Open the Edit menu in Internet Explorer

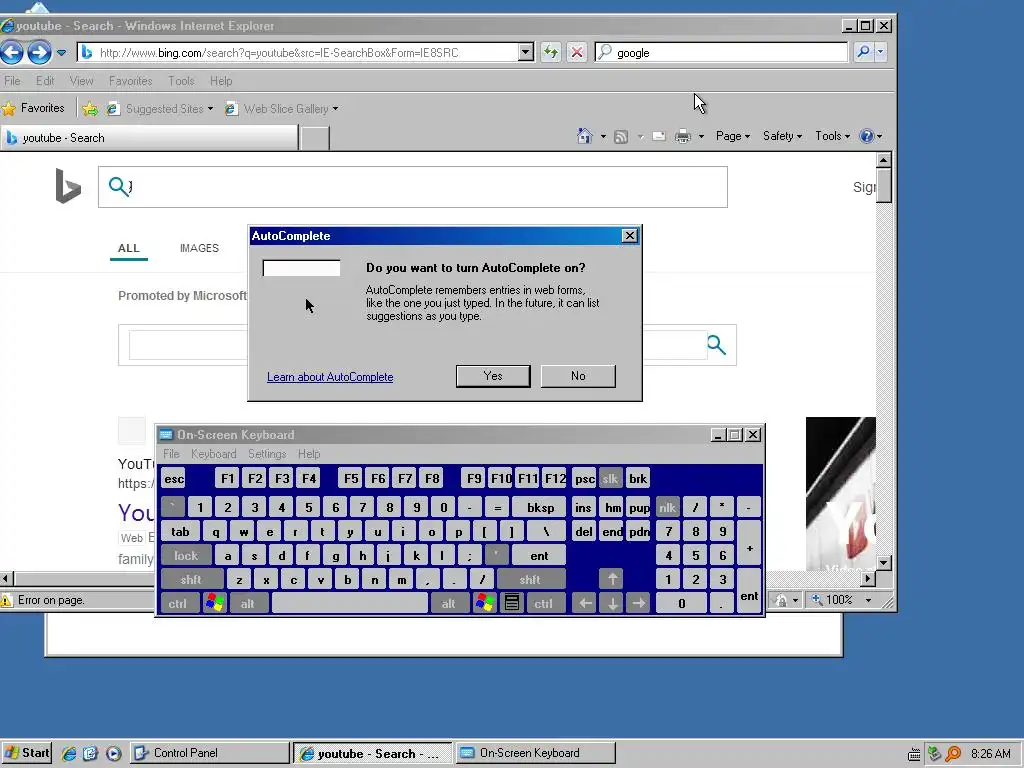pyautogui.click(x=44, y=81)
